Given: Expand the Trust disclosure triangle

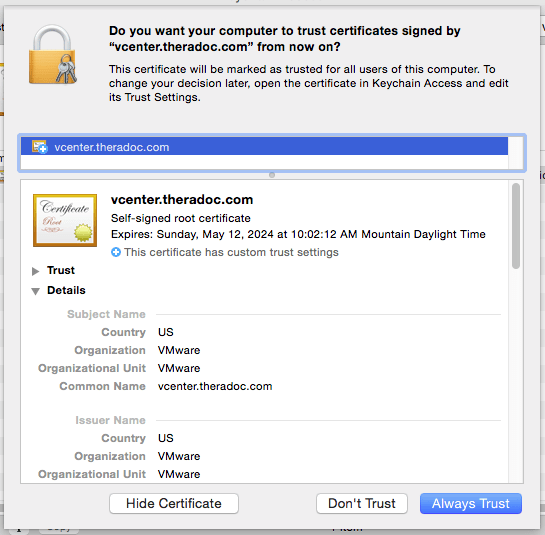Looking at the screenshot, I should tap(35, 271).
